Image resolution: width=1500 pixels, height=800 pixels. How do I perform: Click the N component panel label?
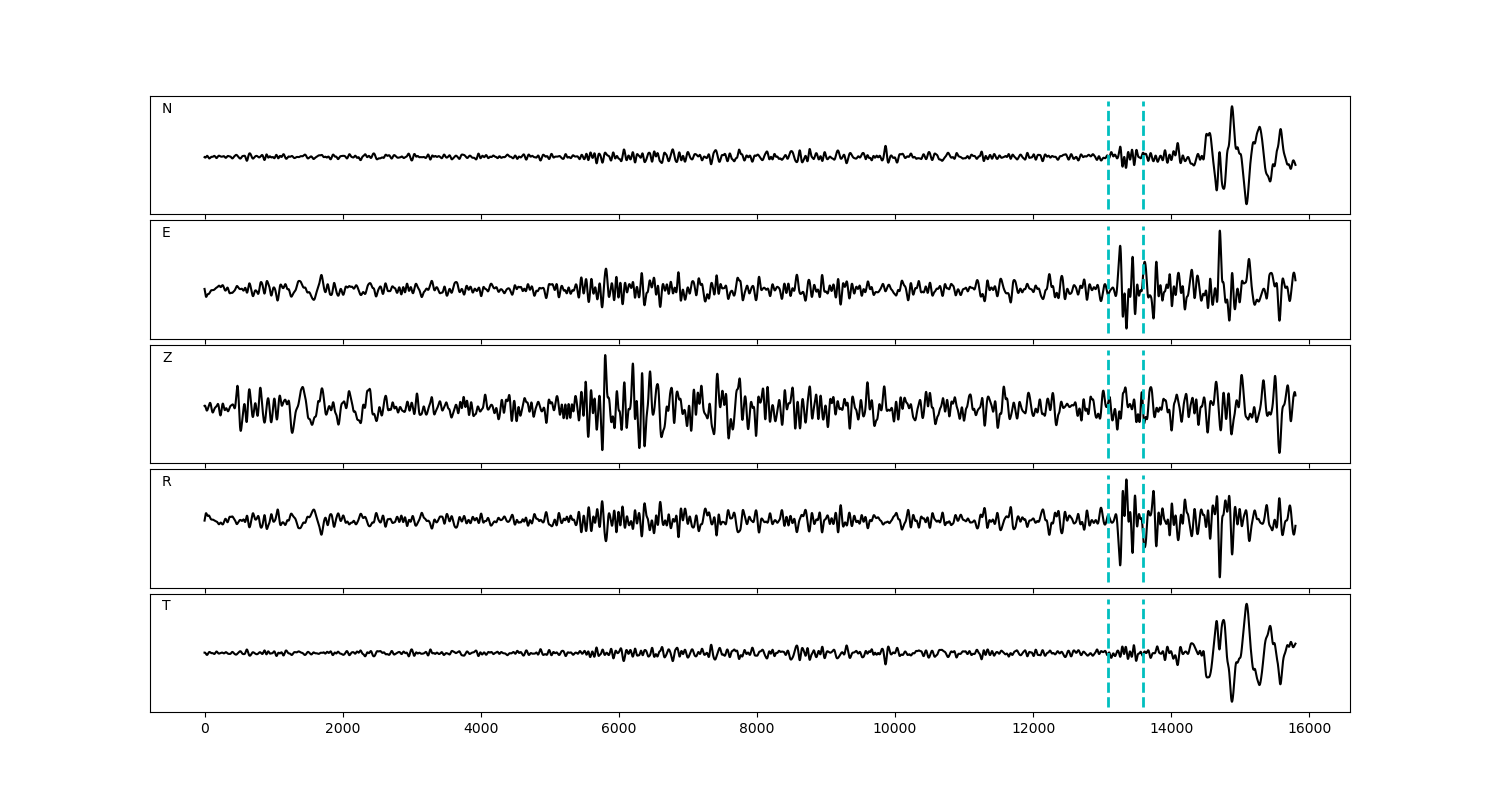167,109
